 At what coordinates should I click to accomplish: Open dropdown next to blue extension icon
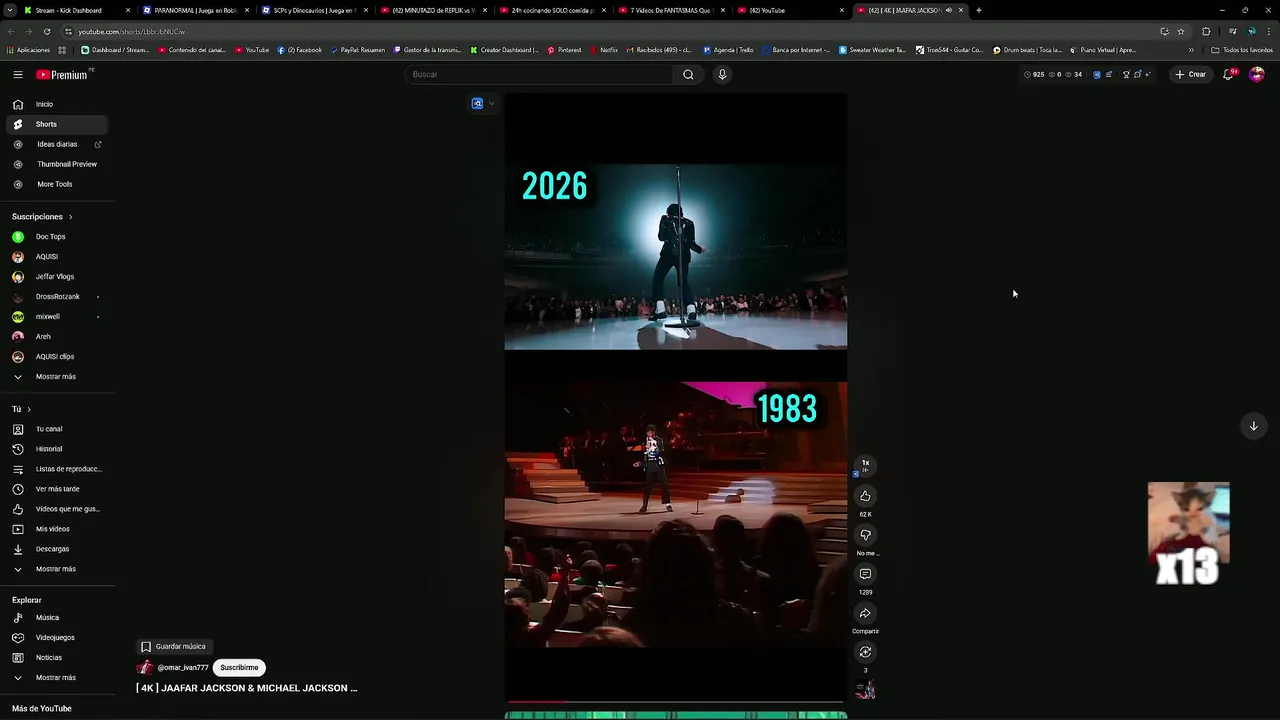tap(491, 104)
